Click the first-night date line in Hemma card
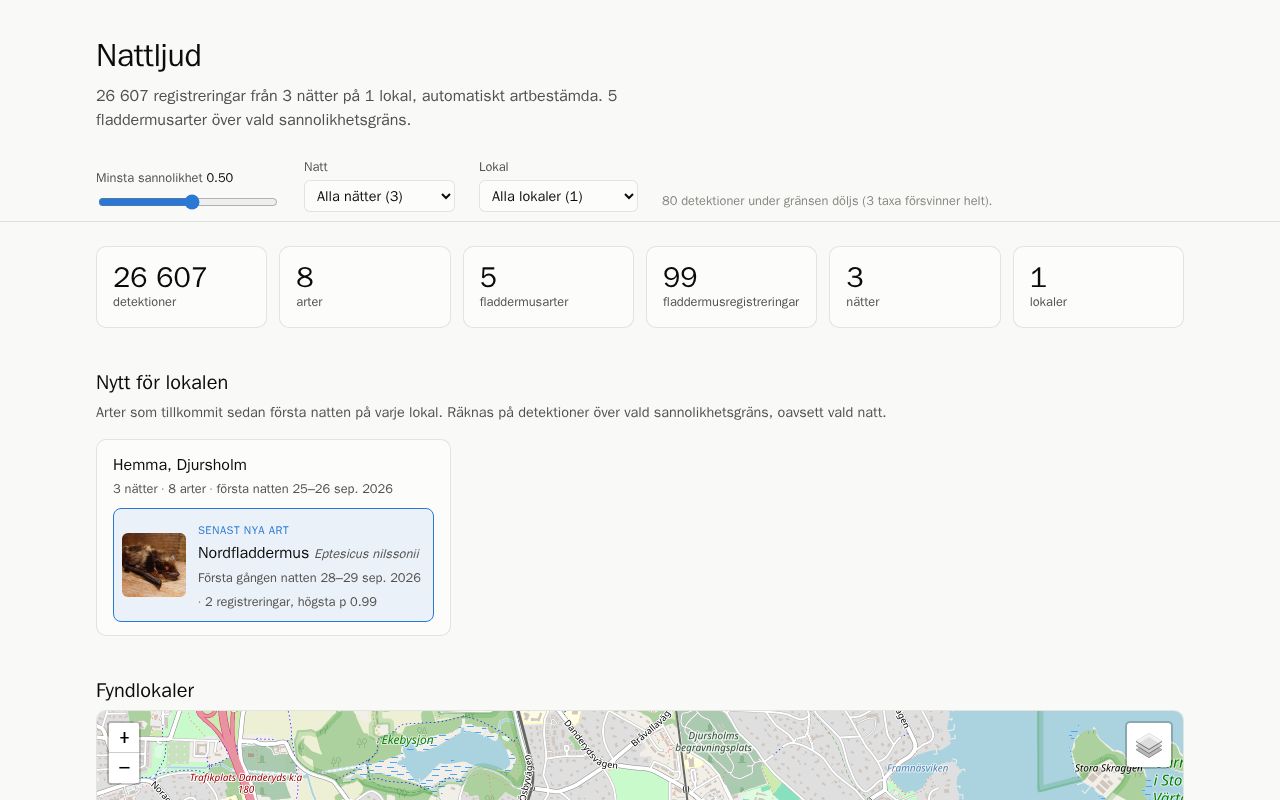Viewport: 1280px width, 800px height. click(x=253, y=489)
